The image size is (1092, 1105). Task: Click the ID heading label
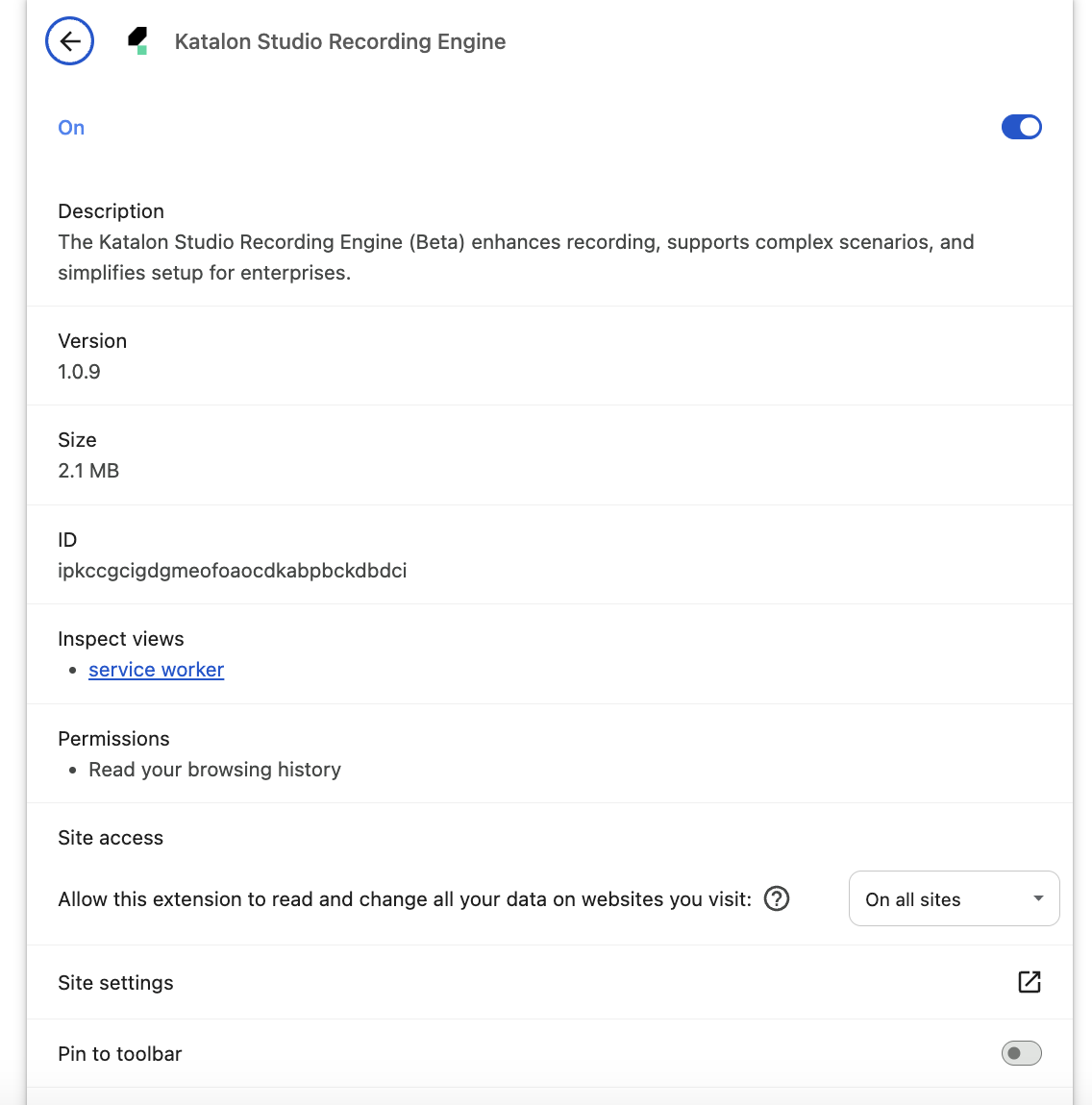(67, 539)
